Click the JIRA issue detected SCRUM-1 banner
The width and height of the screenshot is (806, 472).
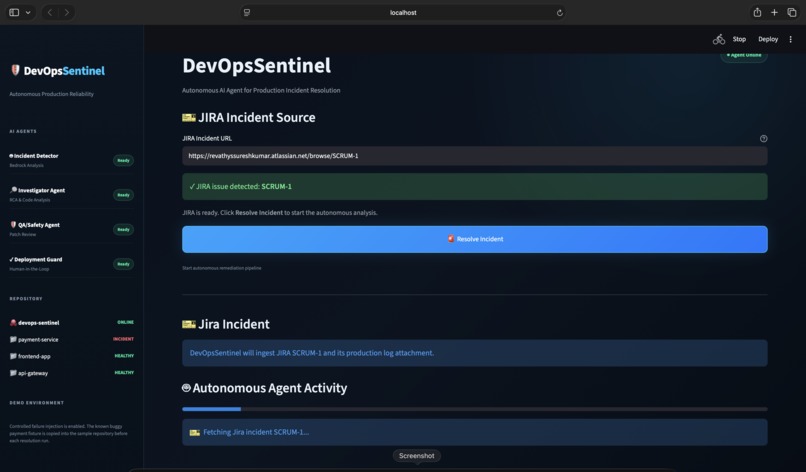(474, 186)
